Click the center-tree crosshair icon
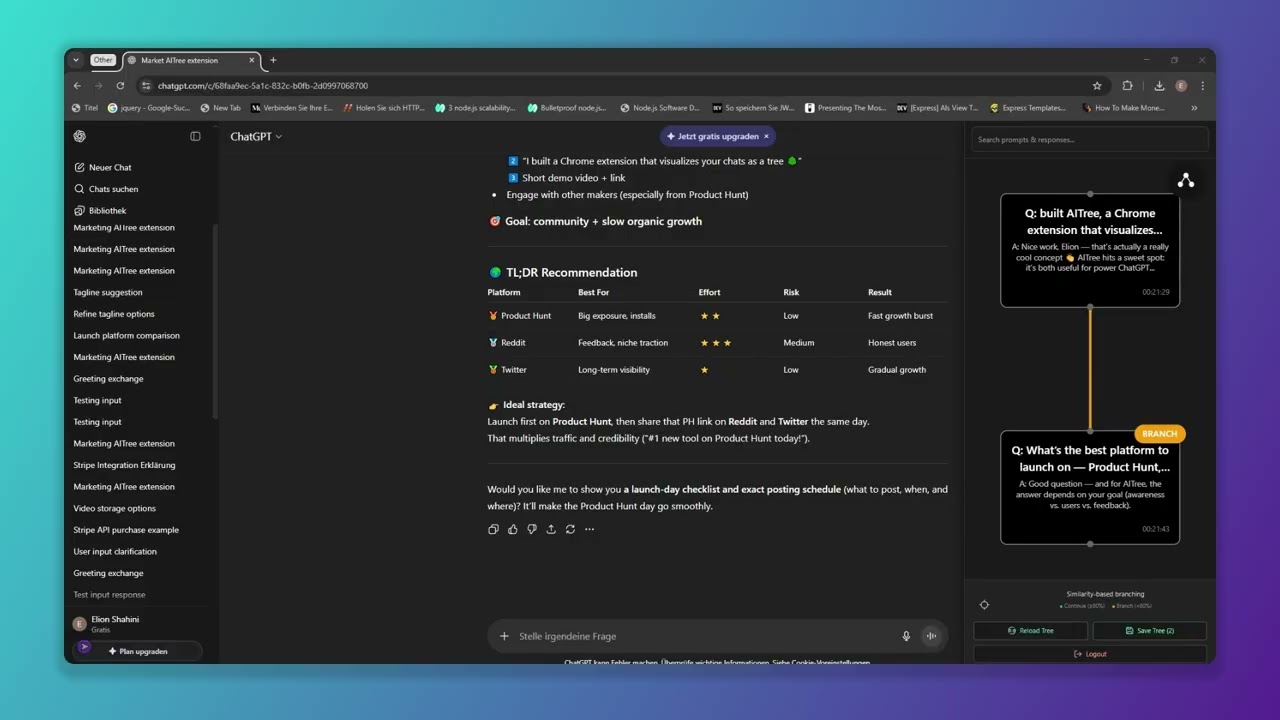This screenshot has height=720, width=1280. (984, 605)
